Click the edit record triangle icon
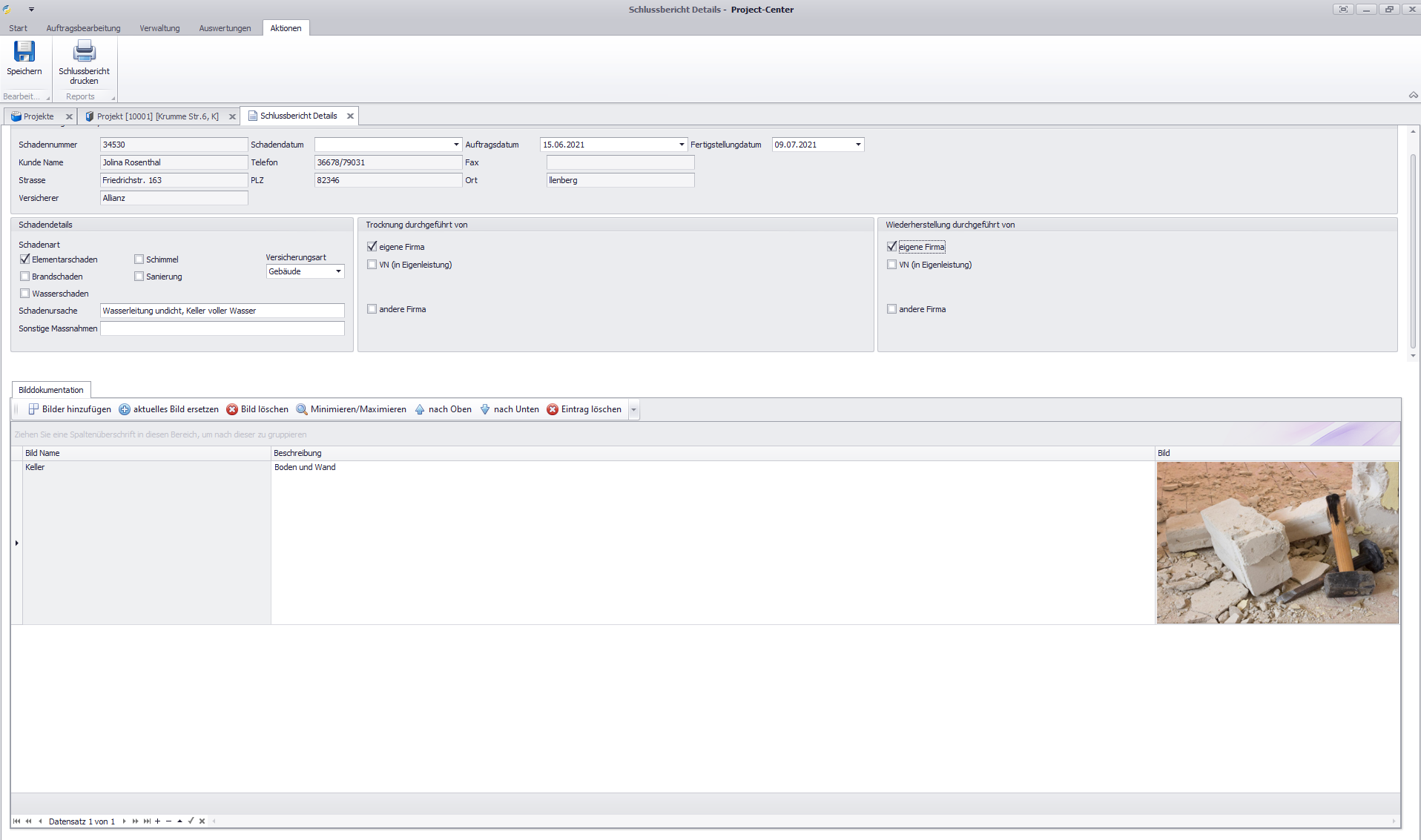The image size is (1421, 840). 179,821
